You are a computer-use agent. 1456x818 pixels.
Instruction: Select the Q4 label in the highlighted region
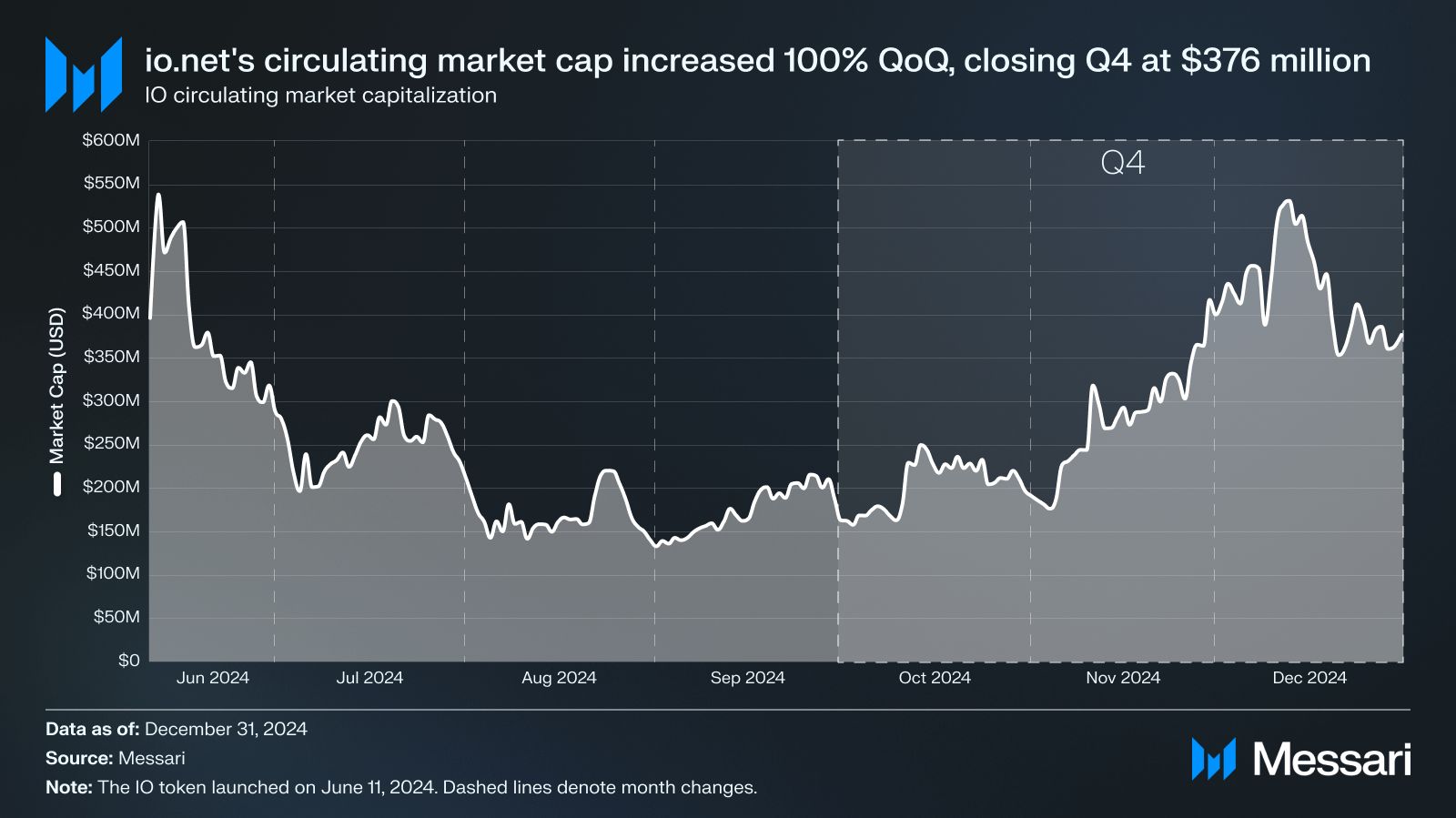(x=1122, y=163)
